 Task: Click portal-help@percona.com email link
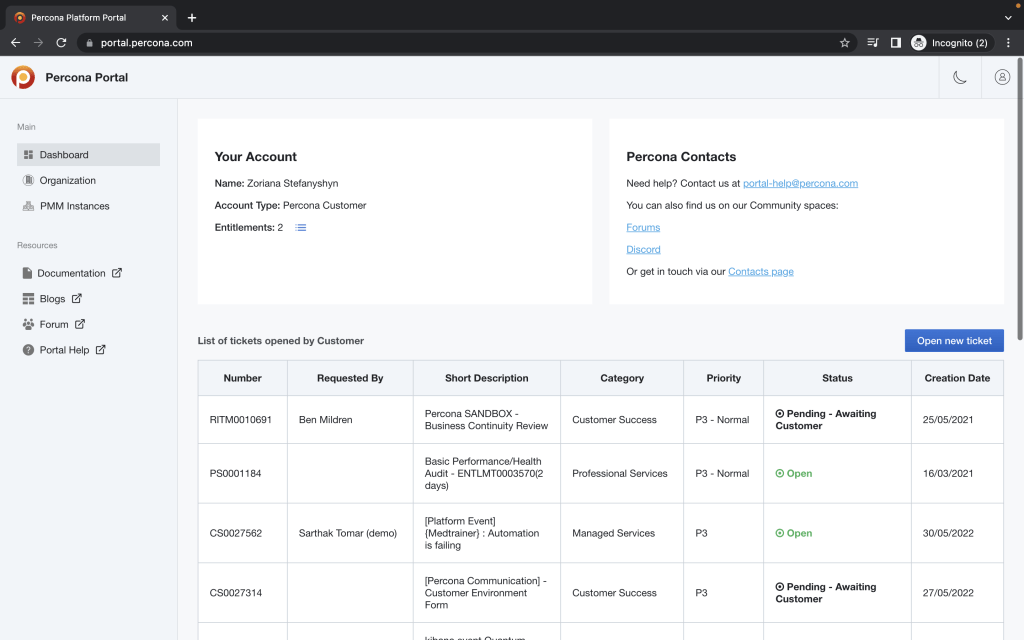[x=800, y=184]
